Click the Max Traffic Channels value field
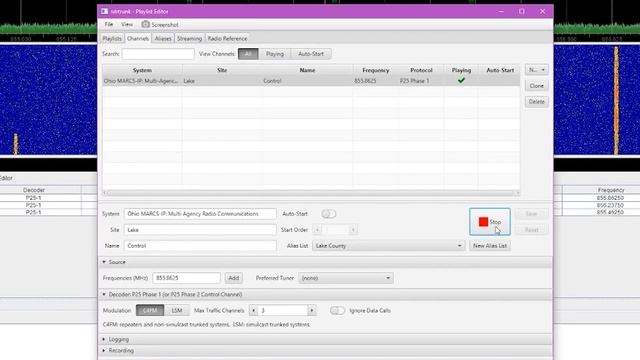Viewport: 640px width, 360px height. click(x=282, y=311)
